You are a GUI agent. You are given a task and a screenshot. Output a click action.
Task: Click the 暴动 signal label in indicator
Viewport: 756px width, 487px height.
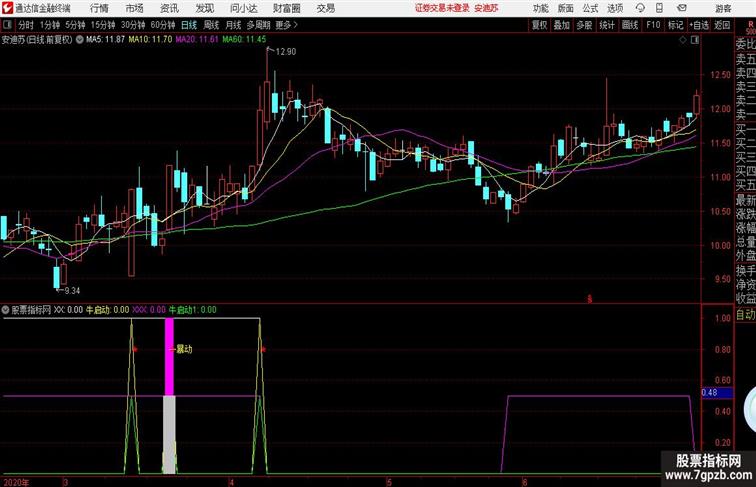tap(184, 349)
